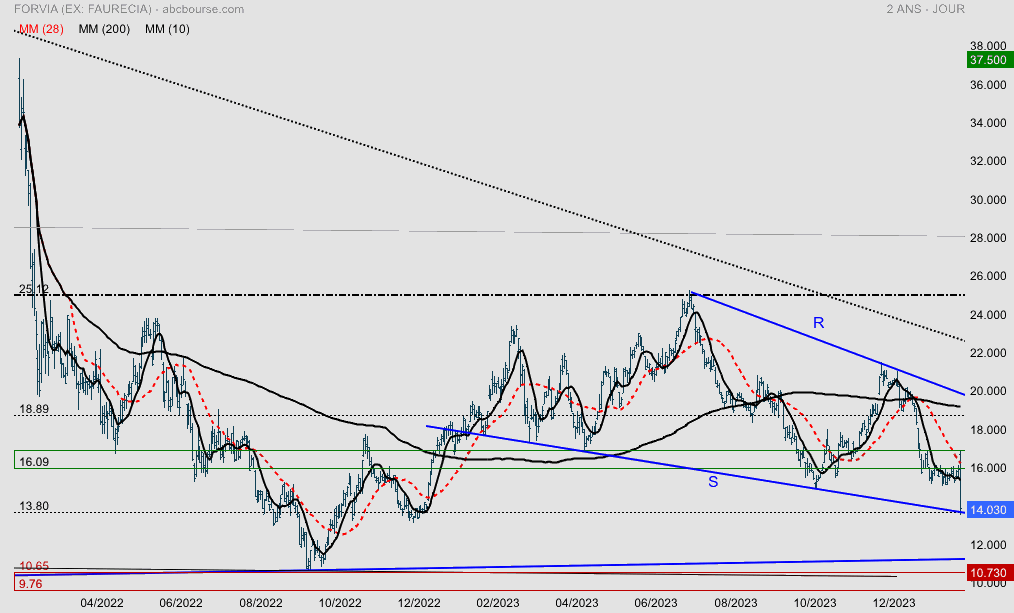Click the FORVIA (EX: FAURECIA) chart title
The width and height of the screenshot is (1014, 613).
83,9
